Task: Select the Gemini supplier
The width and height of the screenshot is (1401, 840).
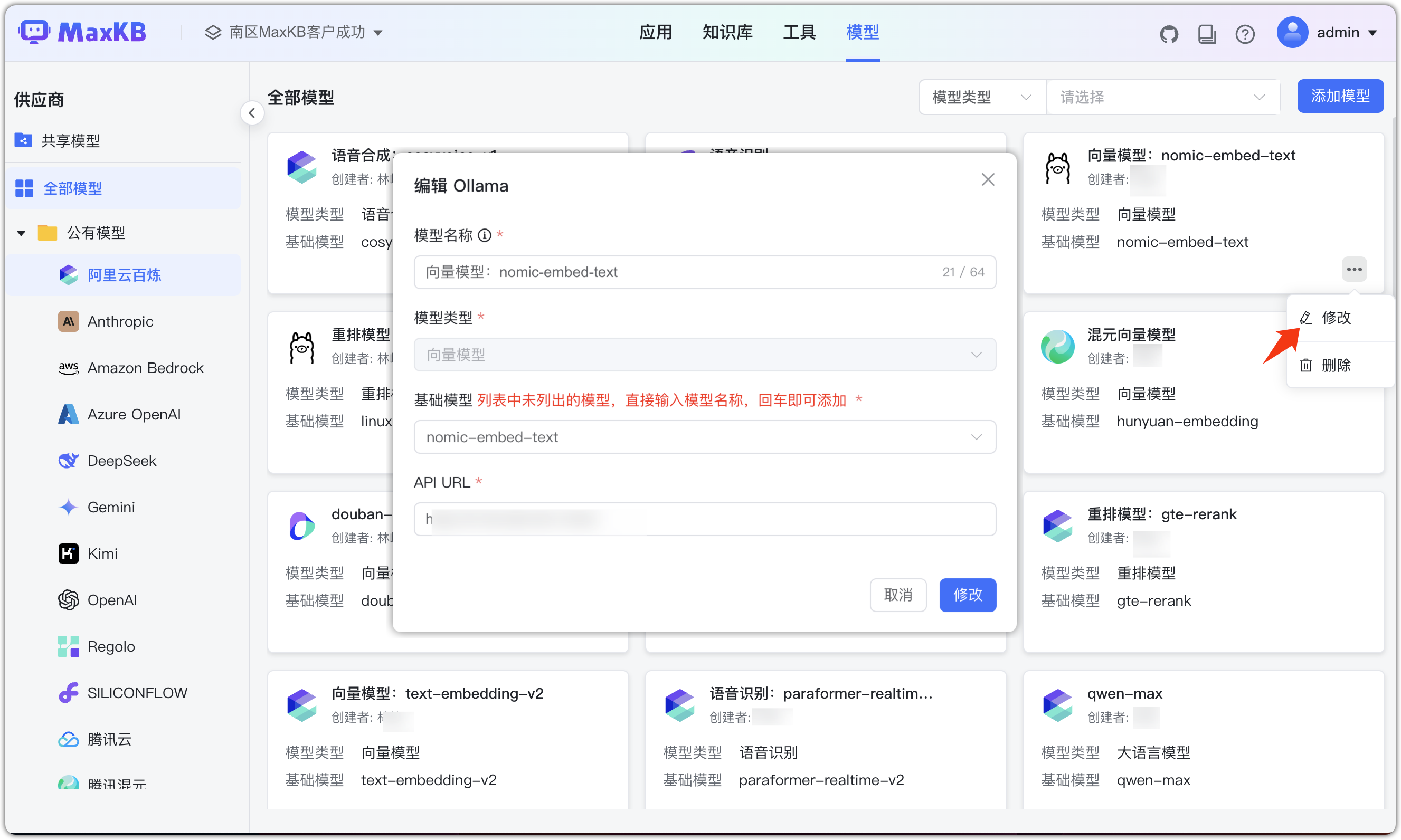Action: (124, 507)
